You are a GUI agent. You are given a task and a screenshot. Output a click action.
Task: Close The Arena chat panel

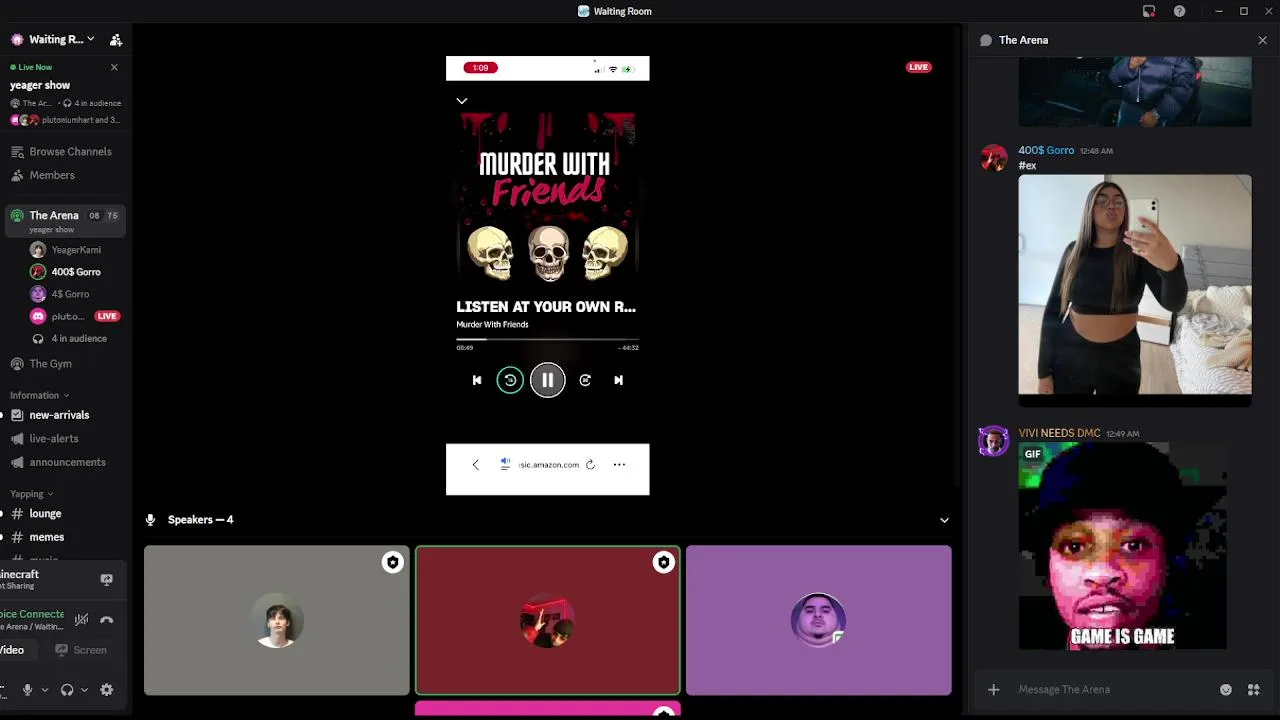pos(1262,40)
